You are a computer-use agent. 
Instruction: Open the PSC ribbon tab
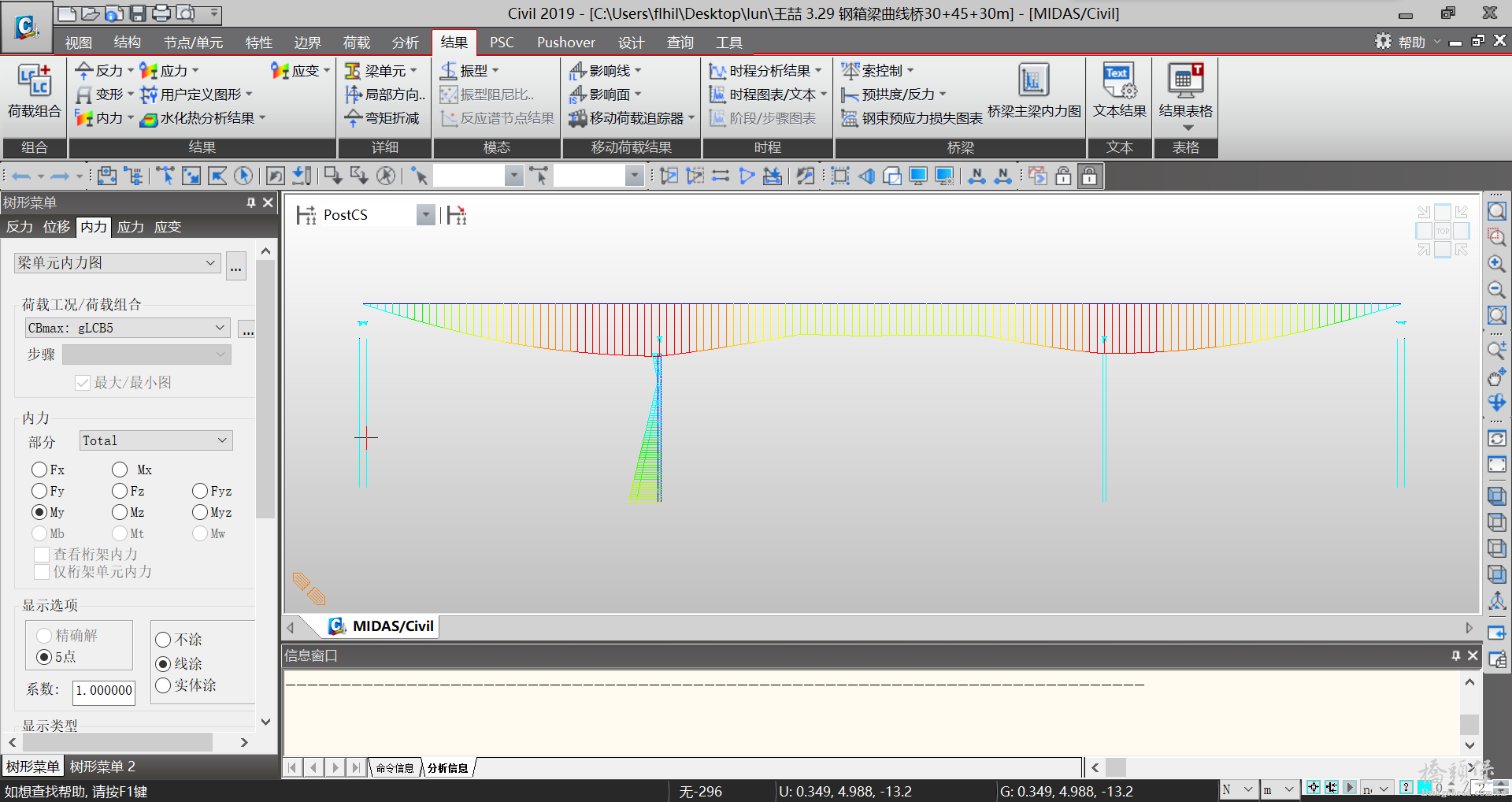pyautogui.click(x=502, y=43)
